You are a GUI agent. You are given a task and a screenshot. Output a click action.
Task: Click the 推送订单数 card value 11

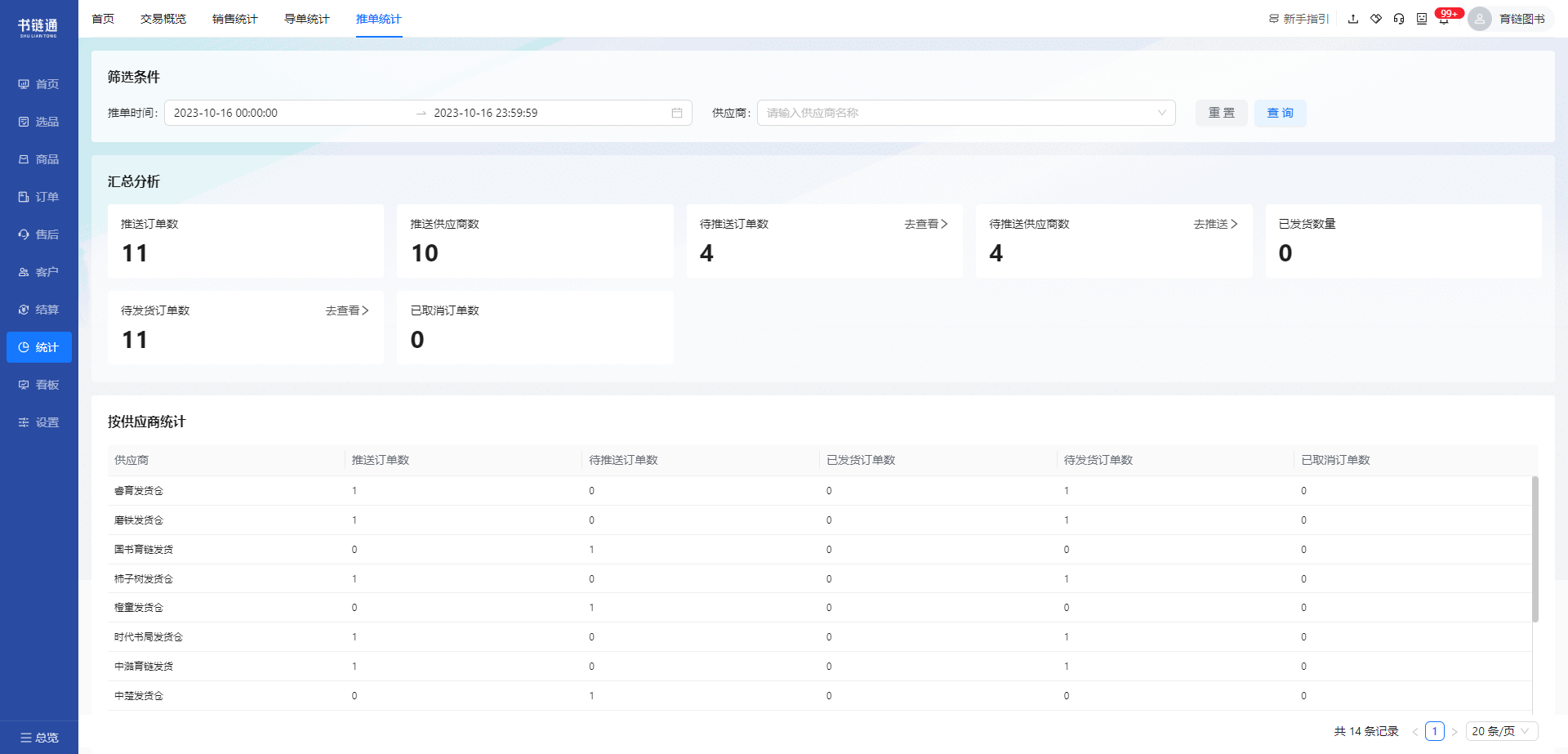point(135,253)
